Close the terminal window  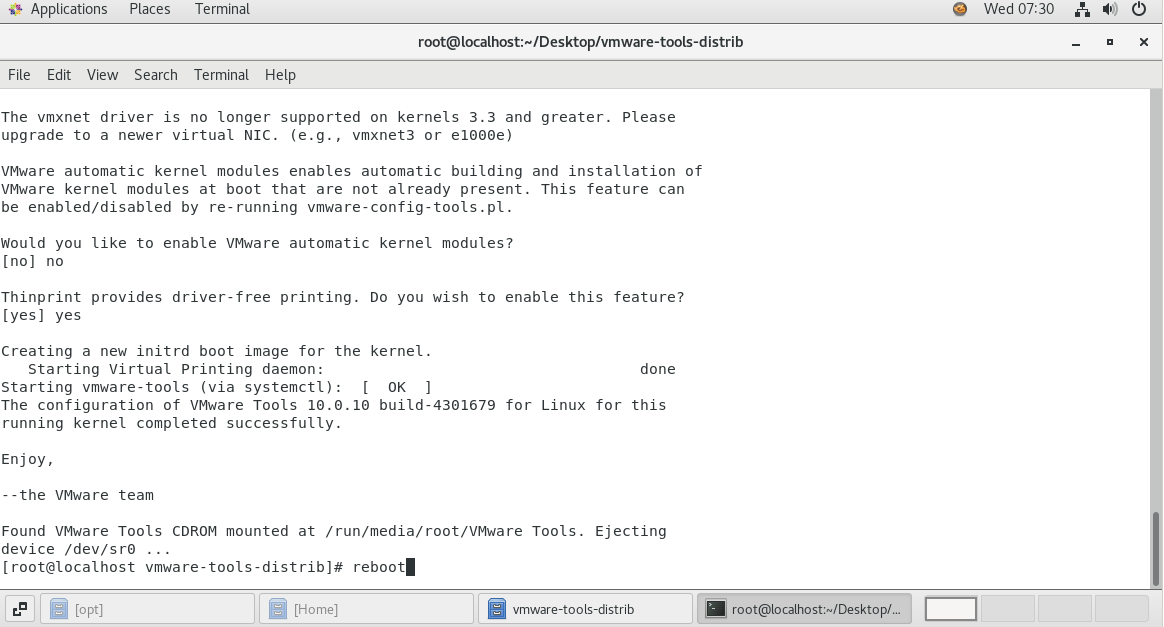pyautogui.click(x=1144, y=42)
